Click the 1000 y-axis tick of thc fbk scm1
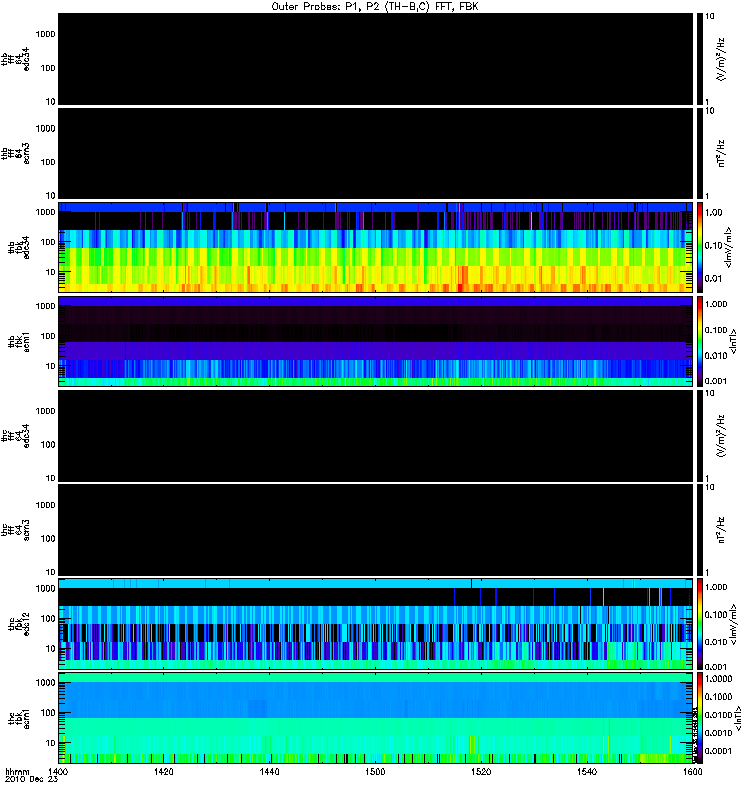Image resolution: width=750 pixels, height=800 pixels. point(45,683)
